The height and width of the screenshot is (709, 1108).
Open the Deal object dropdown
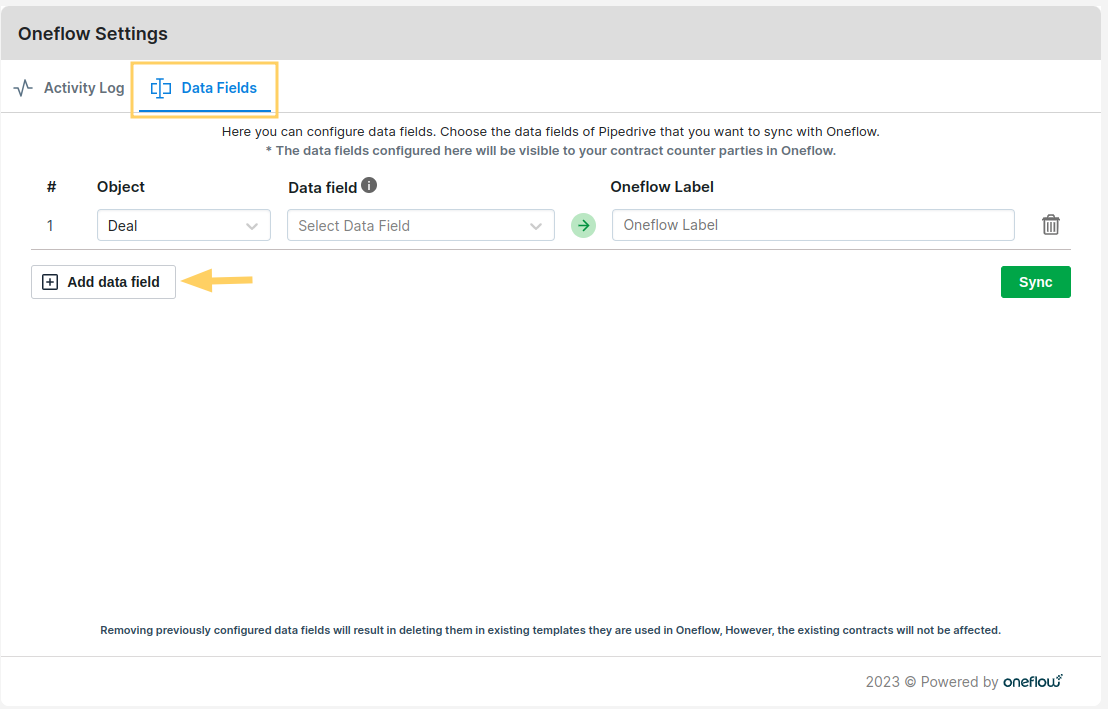pos(184,225)
